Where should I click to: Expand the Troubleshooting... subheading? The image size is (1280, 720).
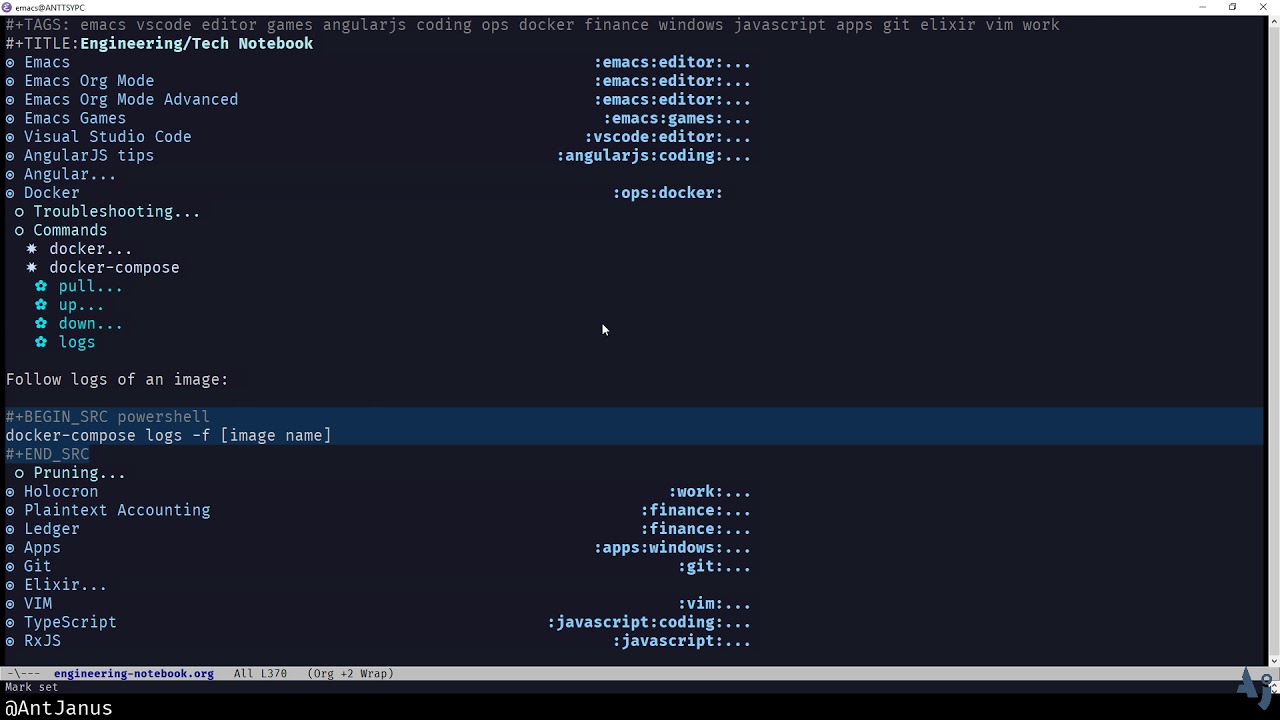116,212
